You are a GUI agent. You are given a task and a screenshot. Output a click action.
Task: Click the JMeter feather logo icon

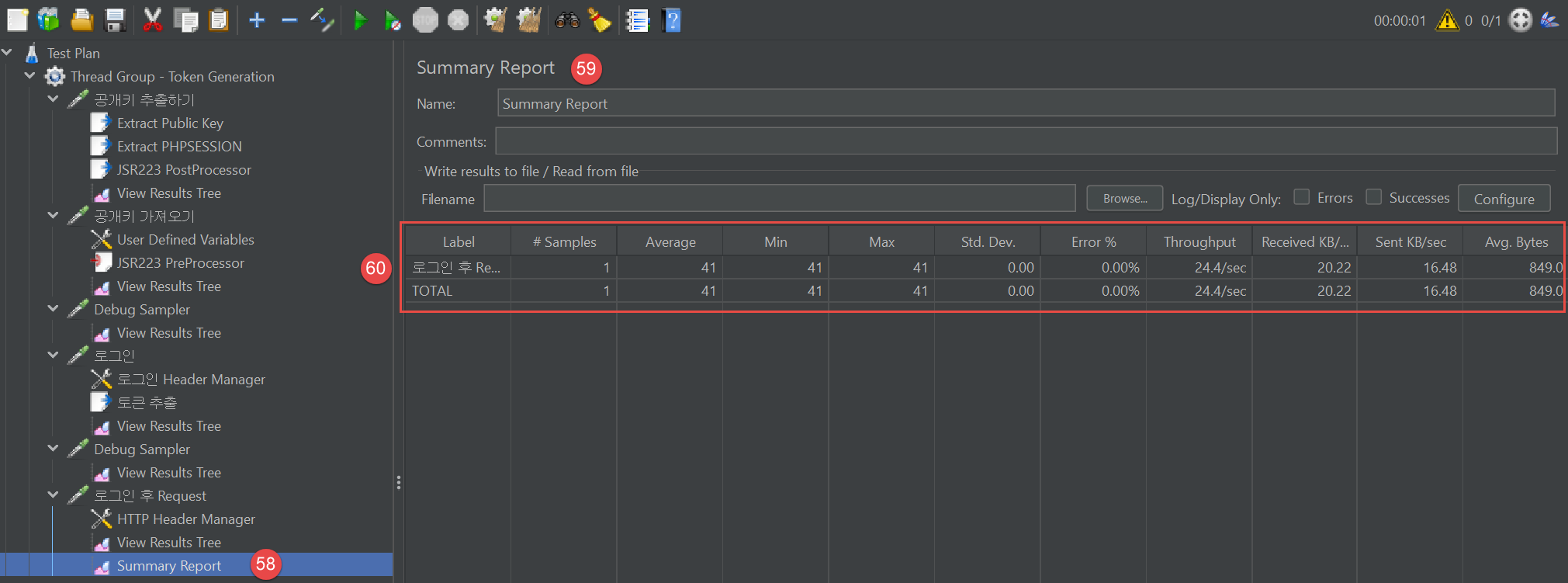click(1549, 20)
